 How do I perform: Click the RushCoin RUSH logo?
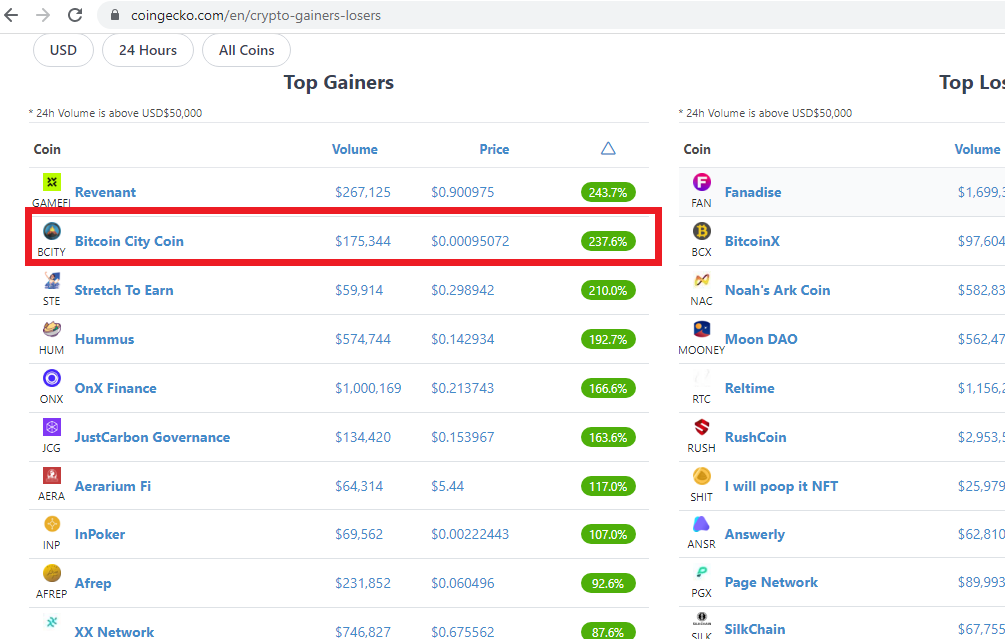coord(702,427)
